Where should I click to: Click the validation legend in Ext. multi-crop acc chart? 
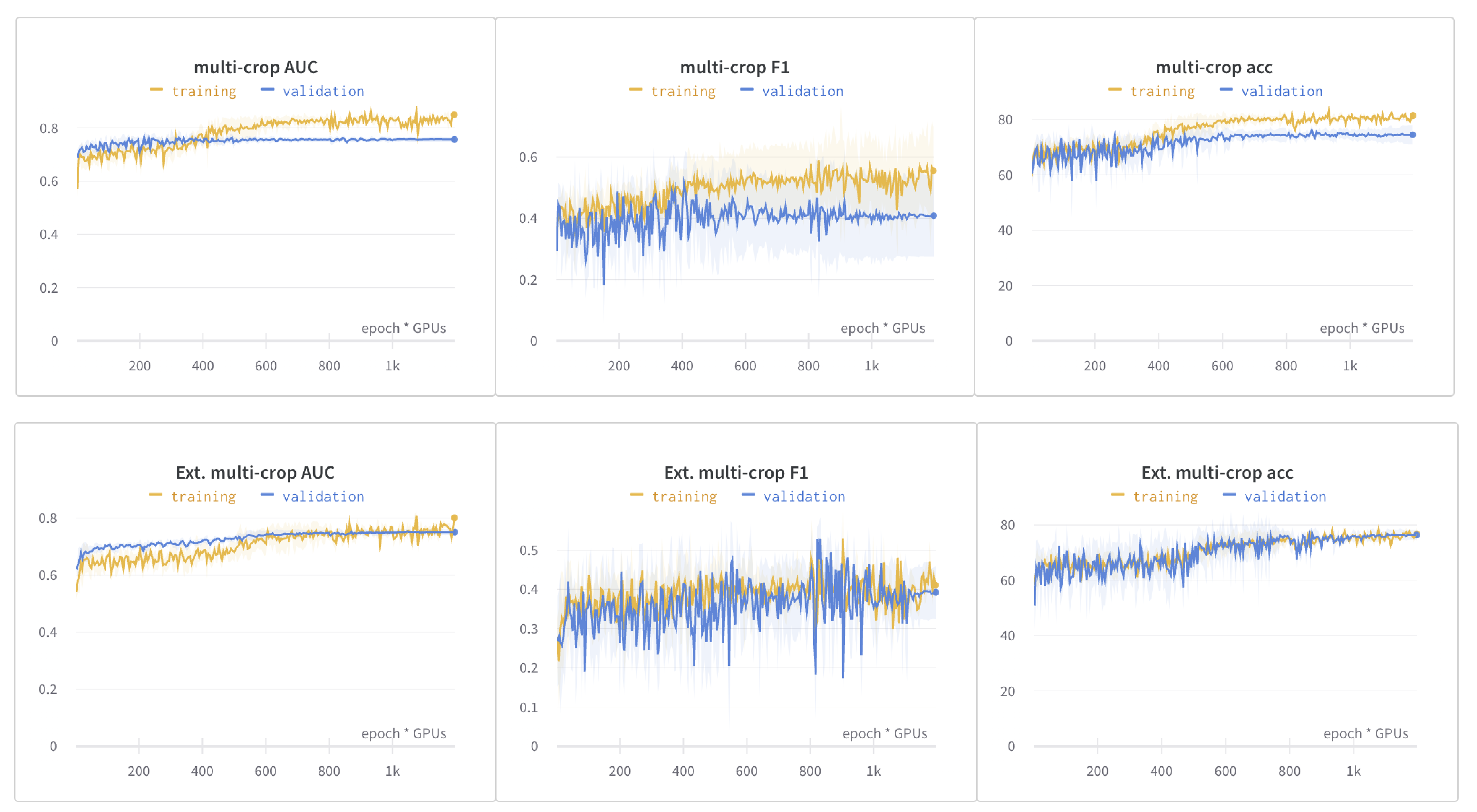point(1275,496)
